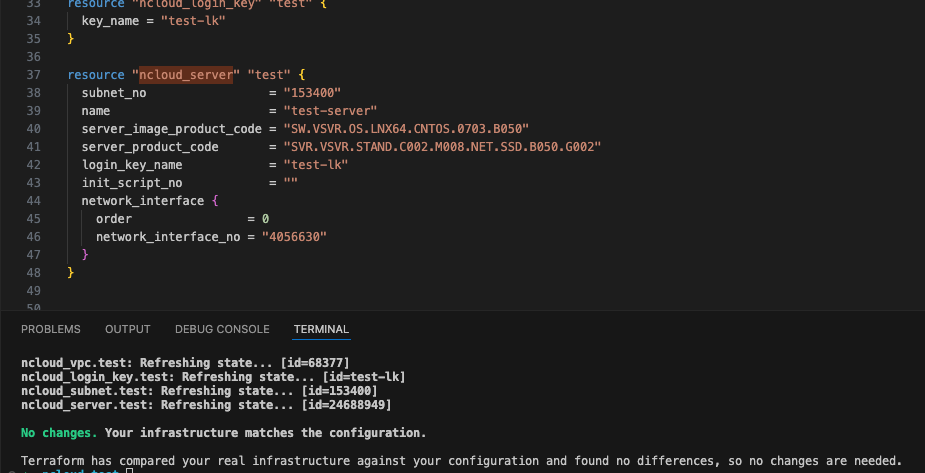
Task: Click terminal line ncloud_login_key.test refreshing state
Action: tap(213, 377)
